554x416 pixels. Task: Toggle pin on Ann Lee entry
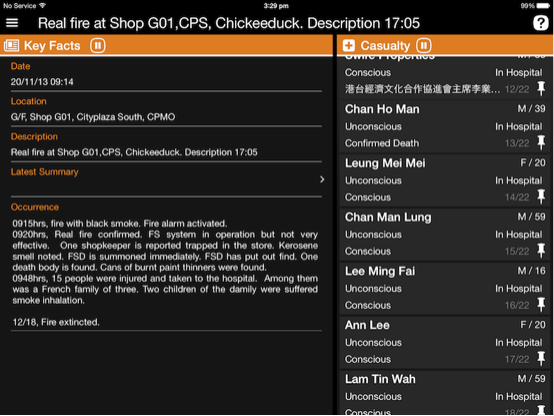pos(541,359)
